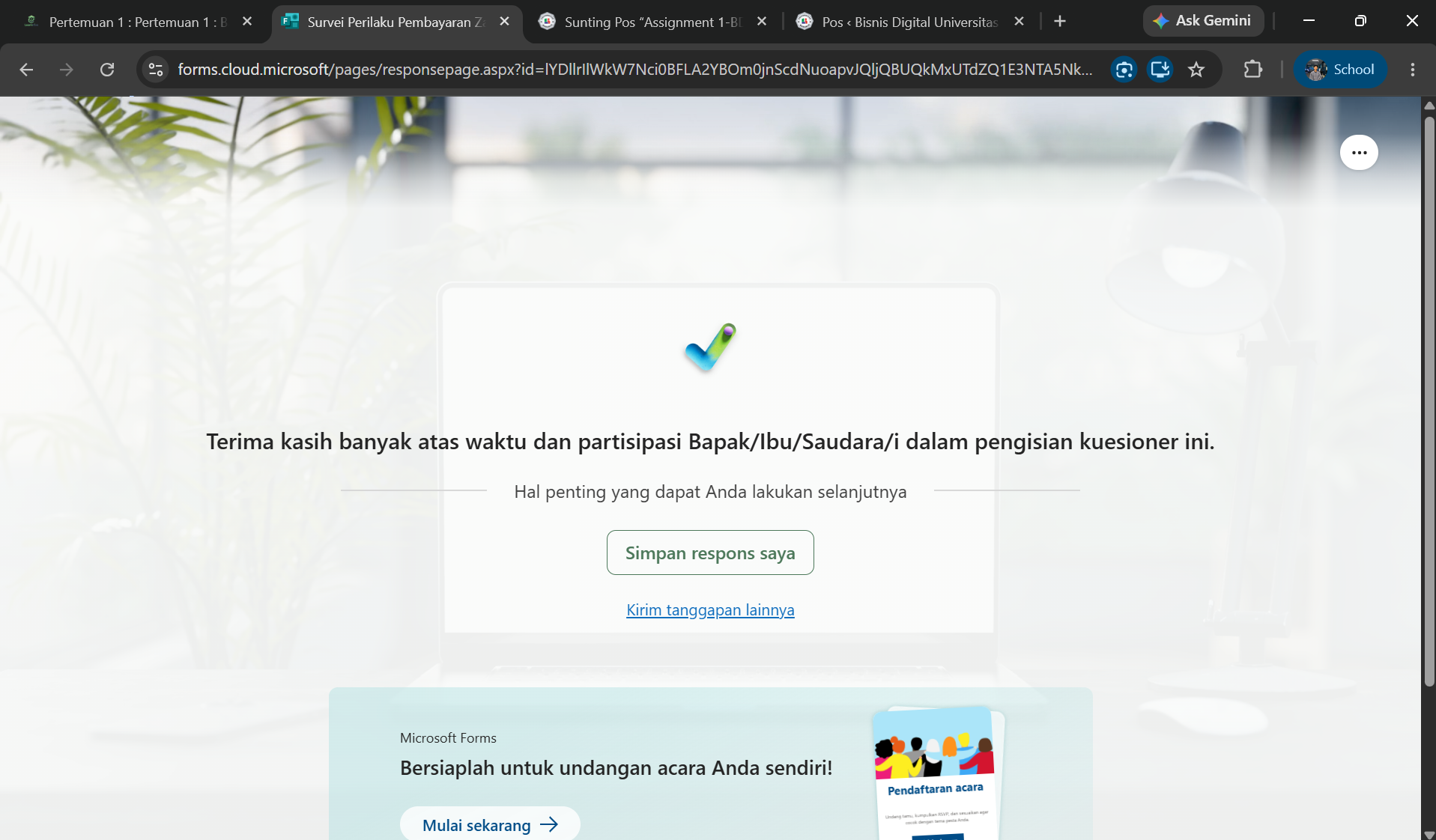Minimize the browser window

[1309, 21]
